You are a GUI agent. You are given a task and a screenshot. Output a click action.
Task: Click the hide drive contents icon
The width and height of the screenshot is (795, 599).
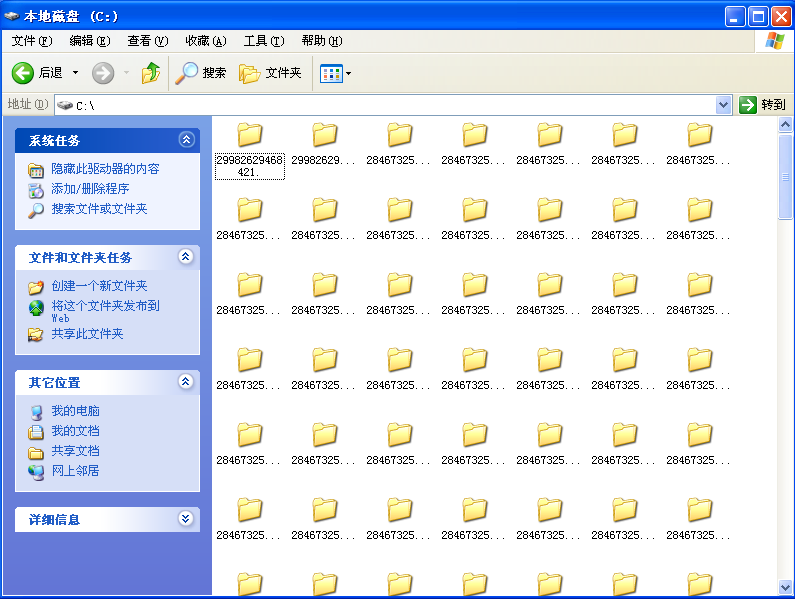(35, 170)
